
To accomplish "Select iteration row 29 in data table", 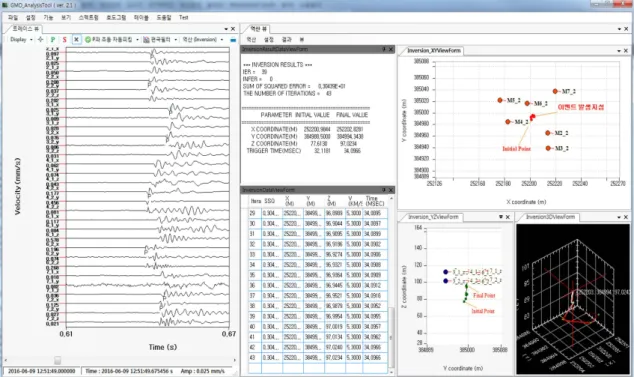I will (x=318, y=213).
